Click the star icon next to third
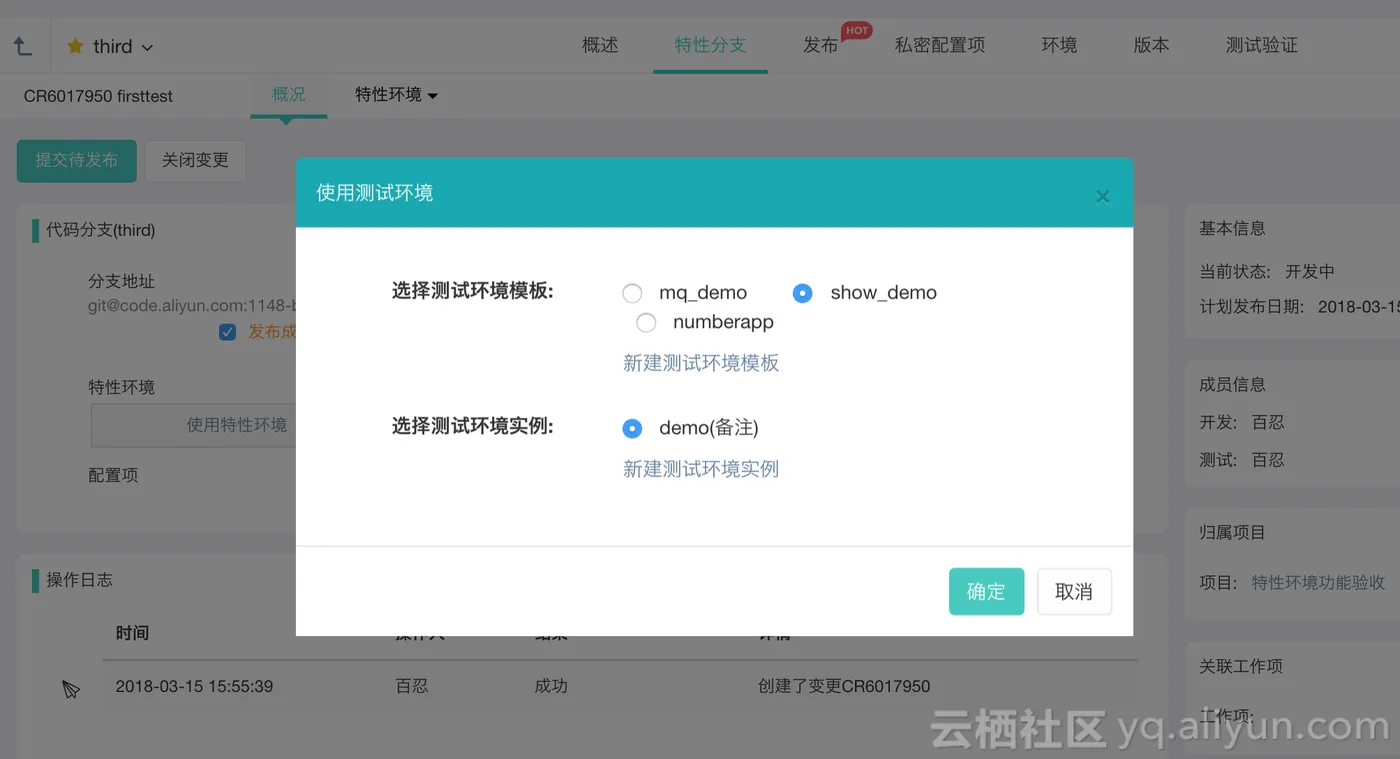The width and height of the screenshot is (1400, 759). coord(75,46)
